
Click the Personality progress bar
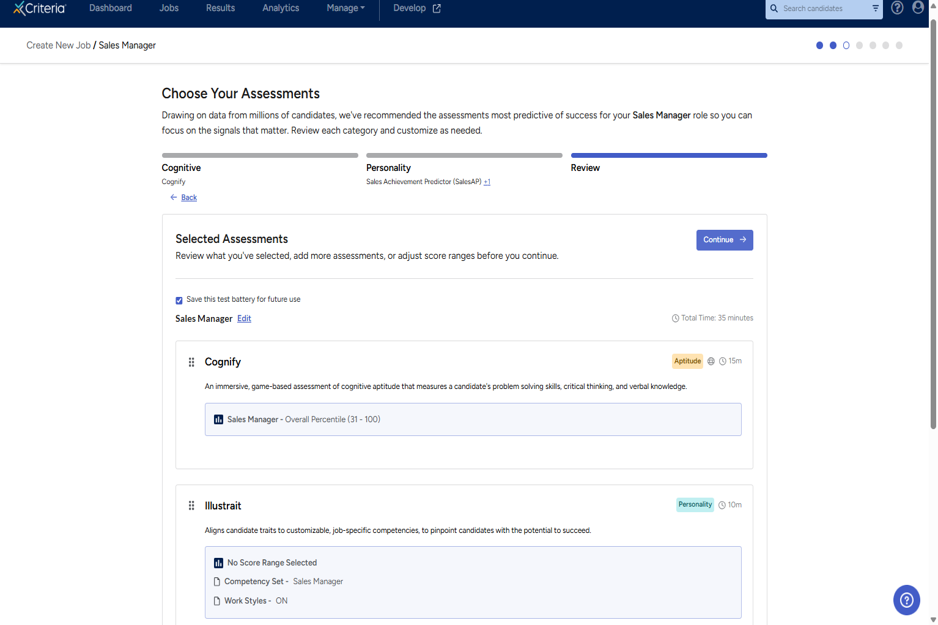pos(464,156)
